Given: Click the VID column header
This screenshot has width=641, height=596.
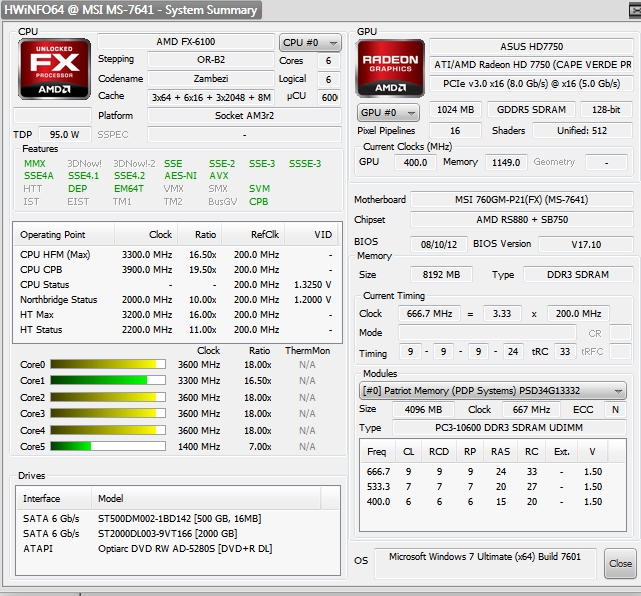Looking at the screenshot, I should 312,235.
